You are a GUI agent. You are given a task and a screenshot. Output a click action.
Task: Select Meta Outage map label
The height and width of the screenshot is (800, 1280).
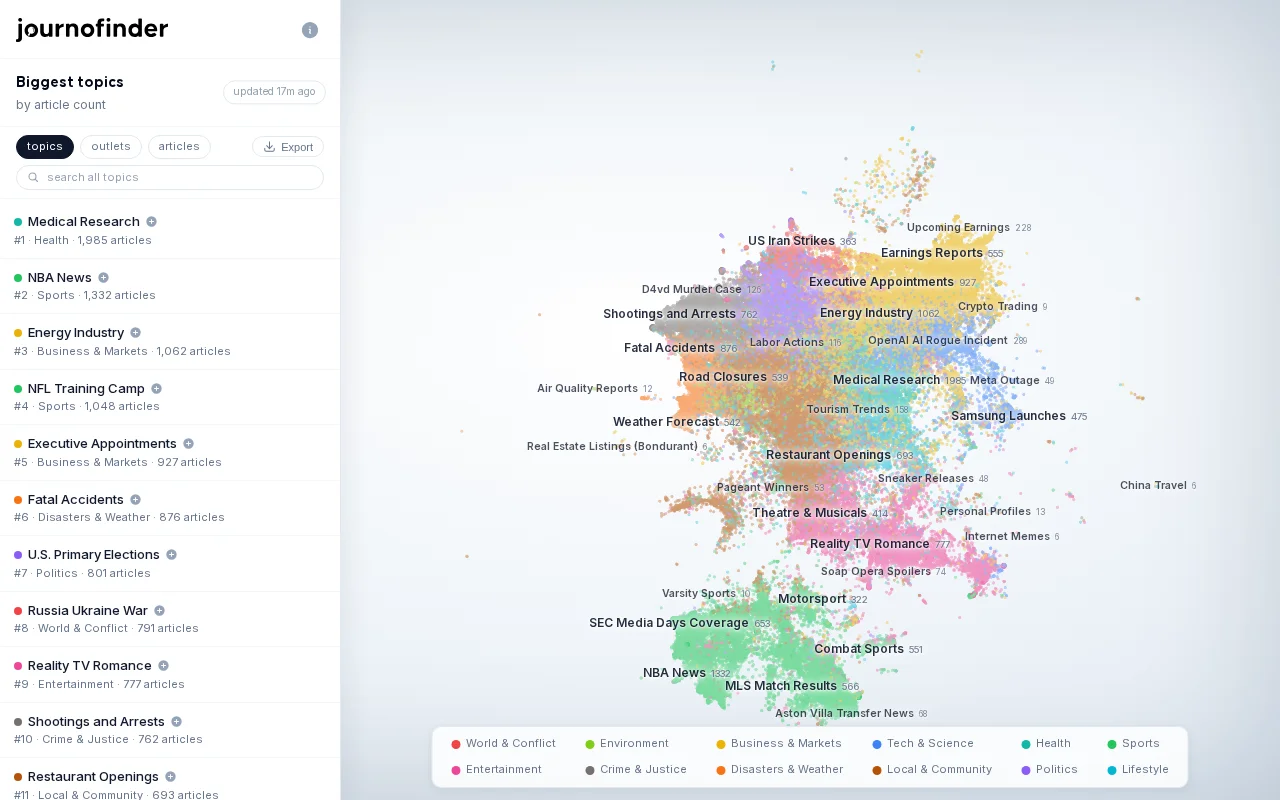(x=1005, y=380)
